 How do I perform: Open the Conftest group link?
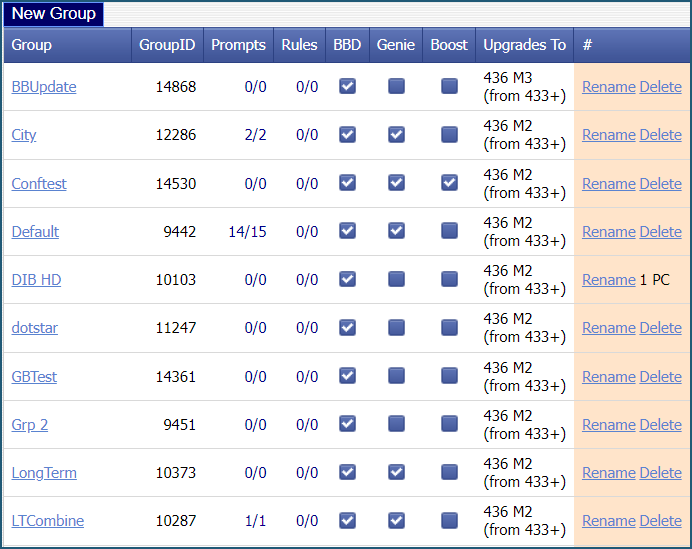(x=39, y=184)
